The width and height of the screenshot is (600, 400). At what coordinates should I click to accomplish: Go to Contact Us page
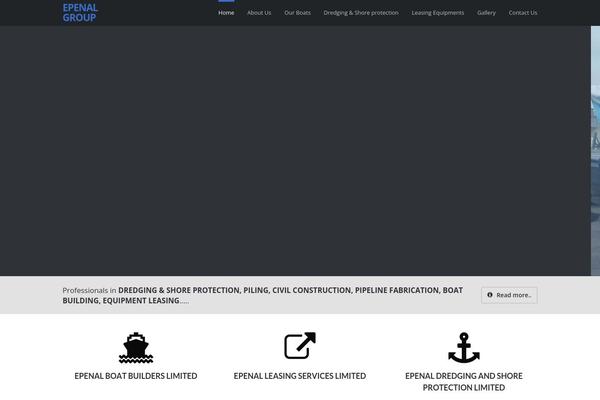coord(523,13)
